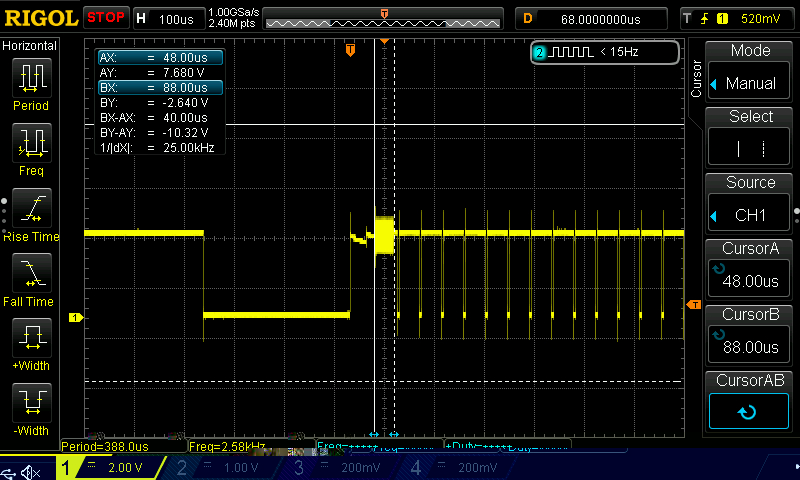Viewport: 800px width, 480px height.
Task: Click the orange trigger level marker at right edge
Action: click(694, 305)
